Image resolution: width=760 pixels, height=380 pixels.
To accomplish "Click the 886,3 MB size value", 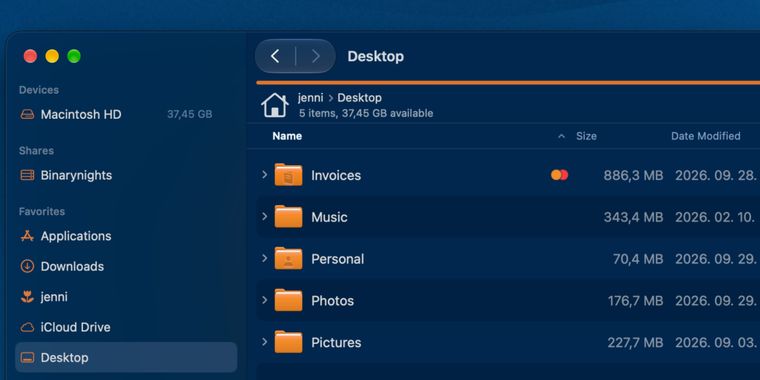I will (x=633, y=175).
